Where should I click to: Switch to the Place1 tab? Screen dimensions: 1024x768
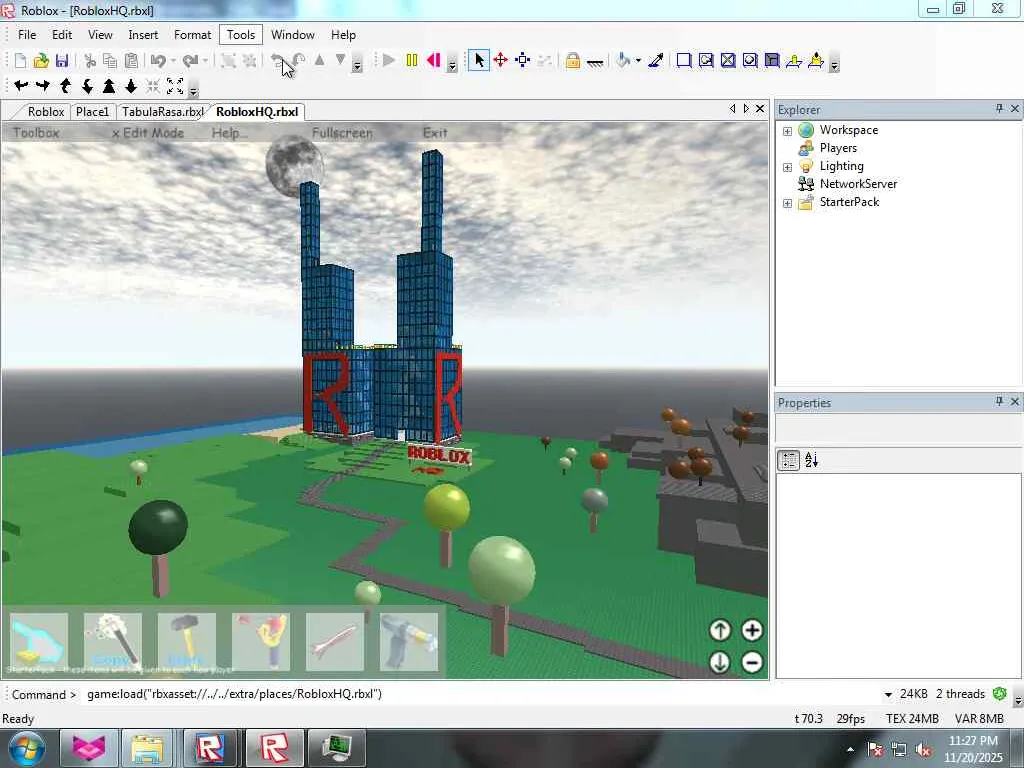92,112
